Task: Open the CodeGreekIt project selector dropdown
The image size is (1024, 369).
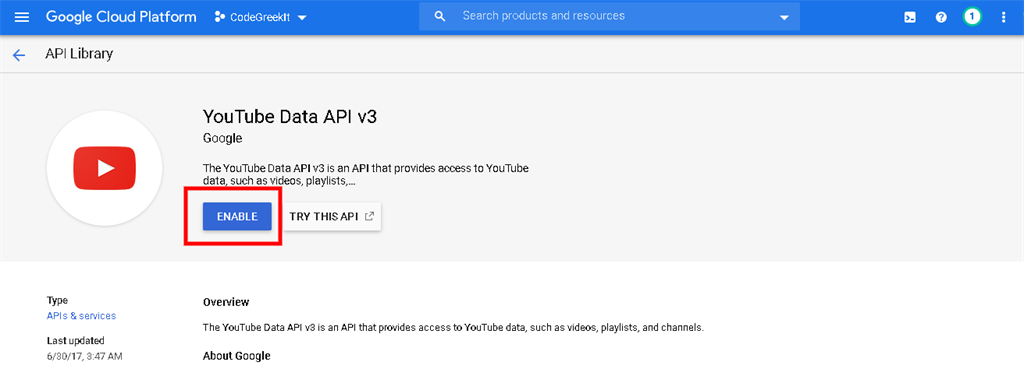Action: [x=261, y=18]
